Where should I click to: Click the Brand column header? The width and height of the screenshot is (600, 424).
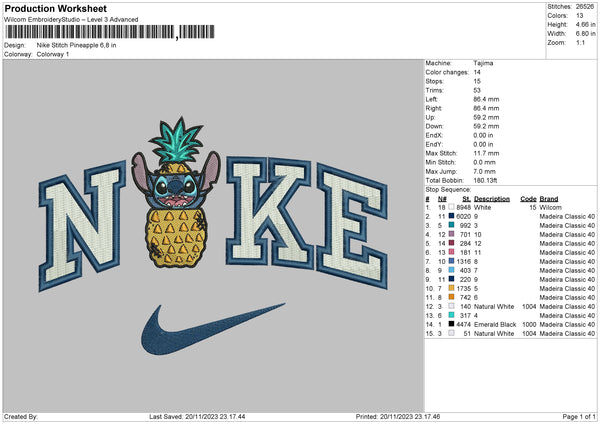549,199
